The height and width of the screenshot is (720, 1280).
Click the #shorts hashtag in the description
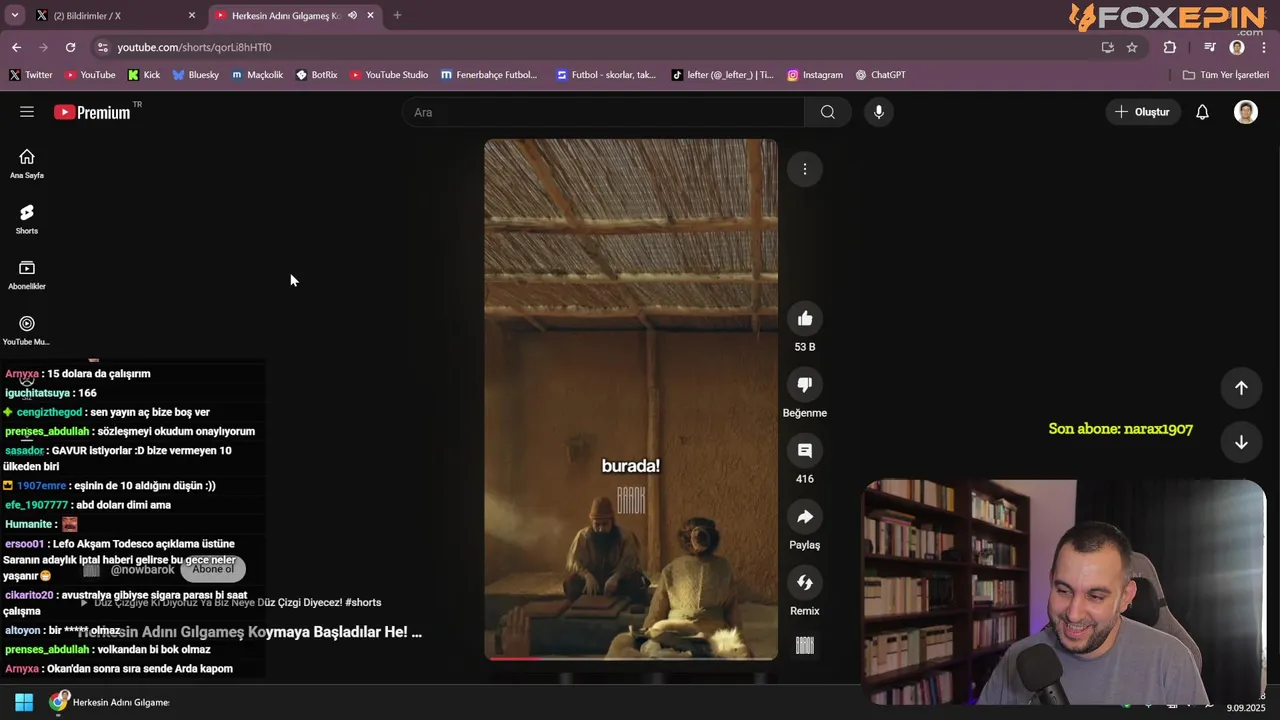(363, 603)
